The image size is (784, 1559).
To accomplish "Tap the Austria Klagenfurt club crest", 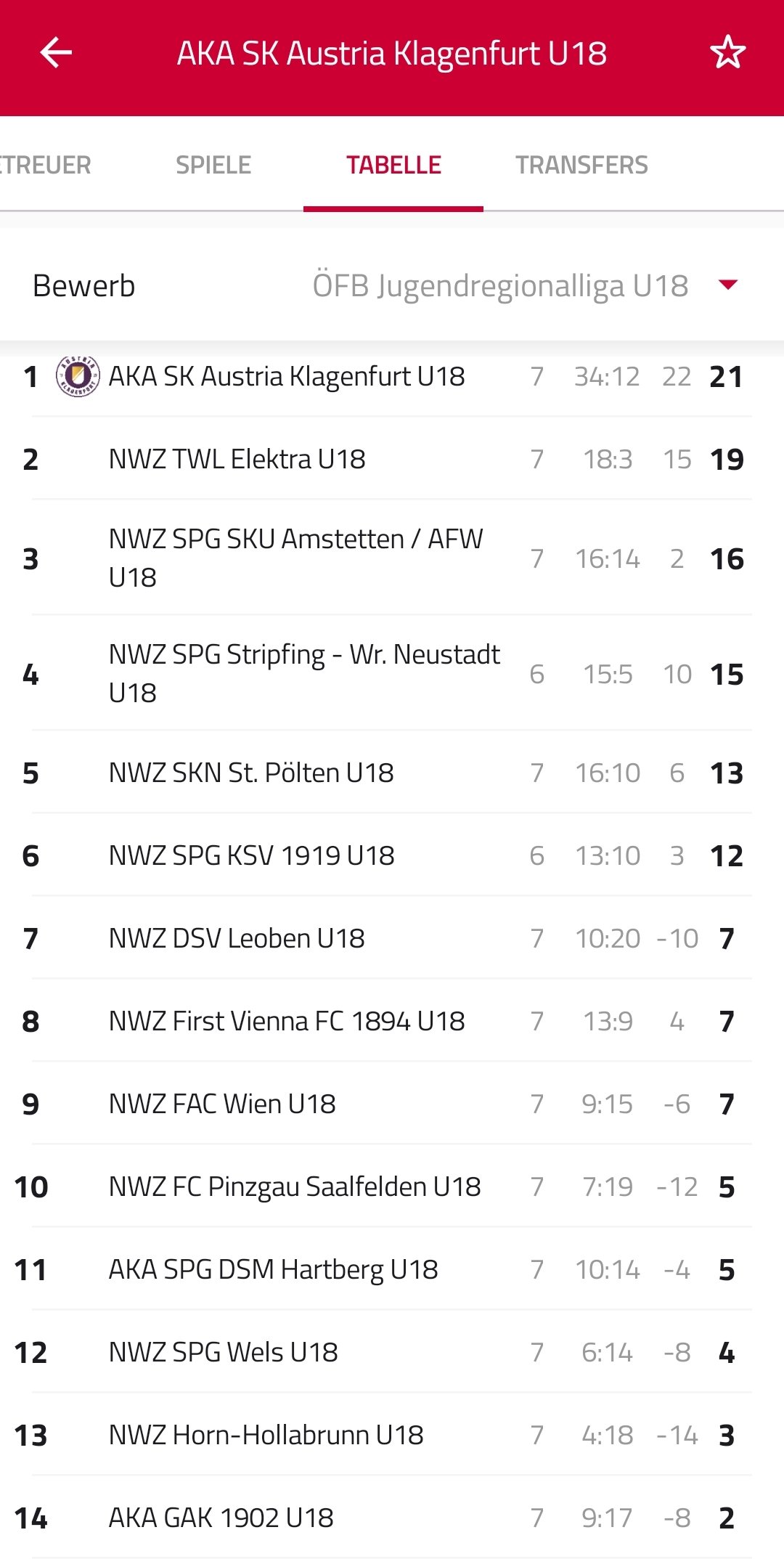I will (78, 376).
